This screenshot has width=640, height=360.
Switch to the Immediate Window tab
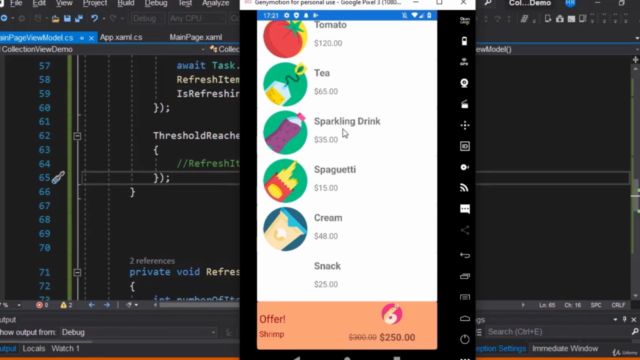click(x=565, y=349)
